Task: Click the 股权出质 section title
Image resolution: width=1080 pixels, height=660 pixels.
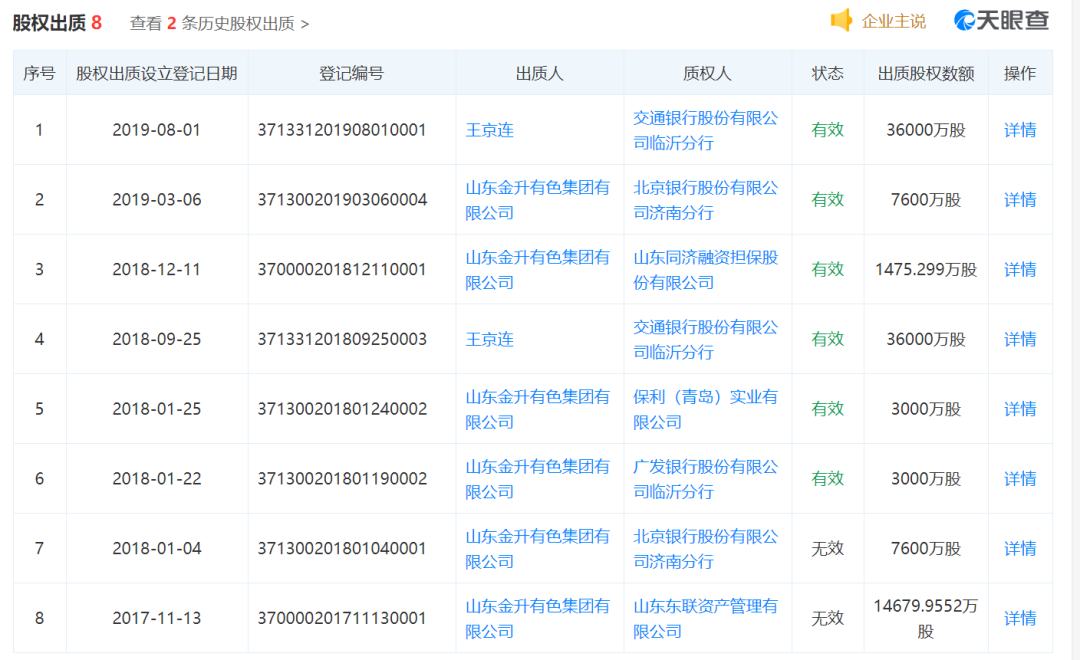Action: (x=49, y=23)
